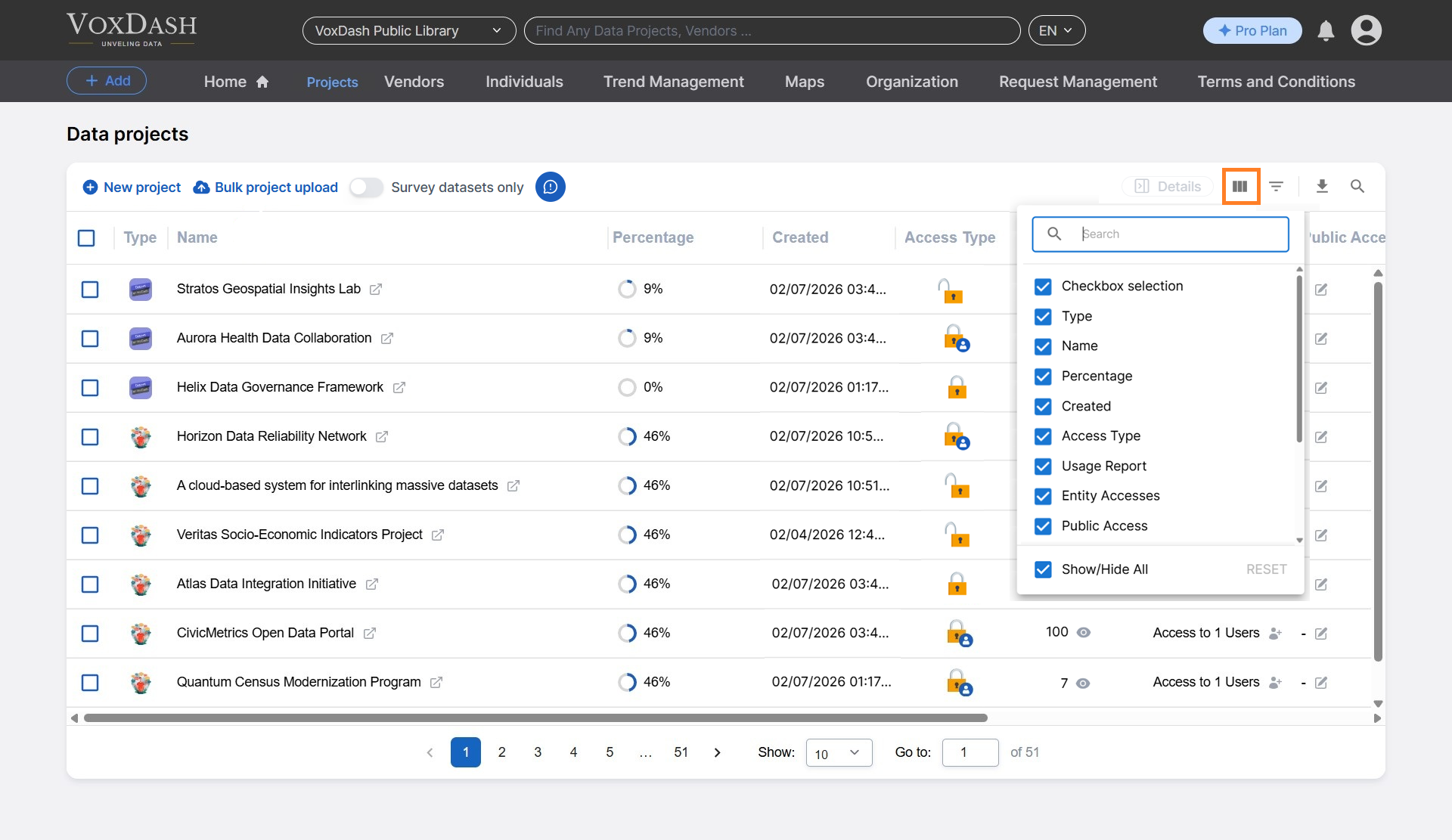
Task: Select the checkbox for Aurora Health Data Collaboration
Action: click(90, 339)
